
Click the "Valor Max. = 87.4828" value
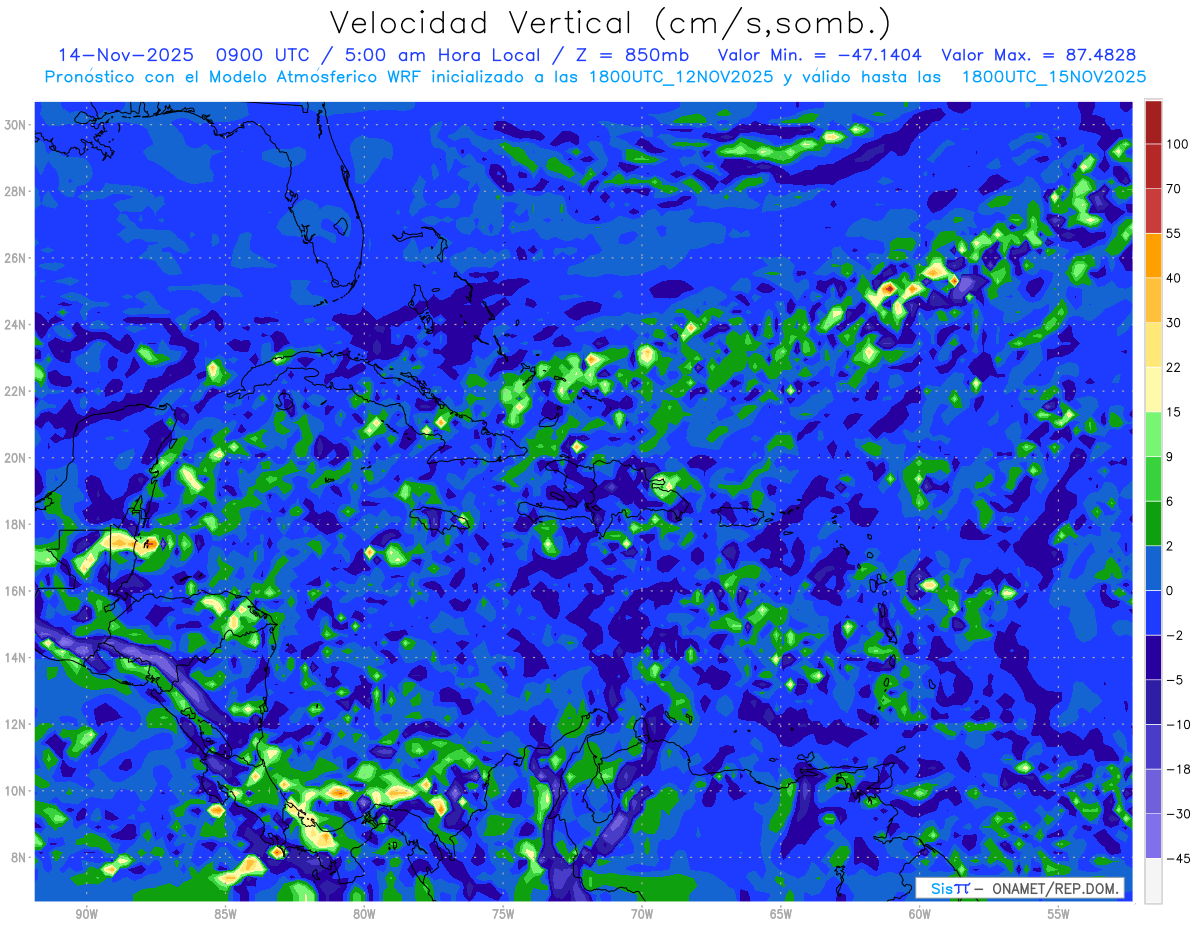click(x=1039, y=55)
